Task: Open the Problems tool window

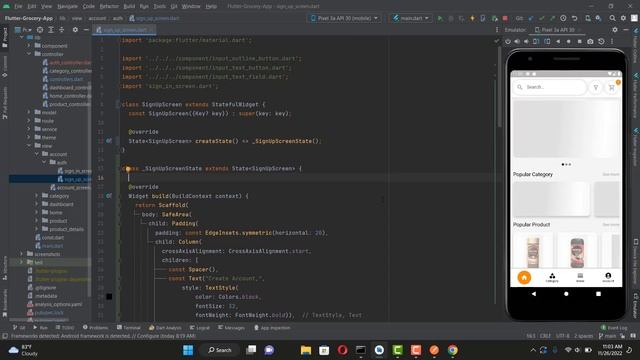Action: [x=96, y=328]
